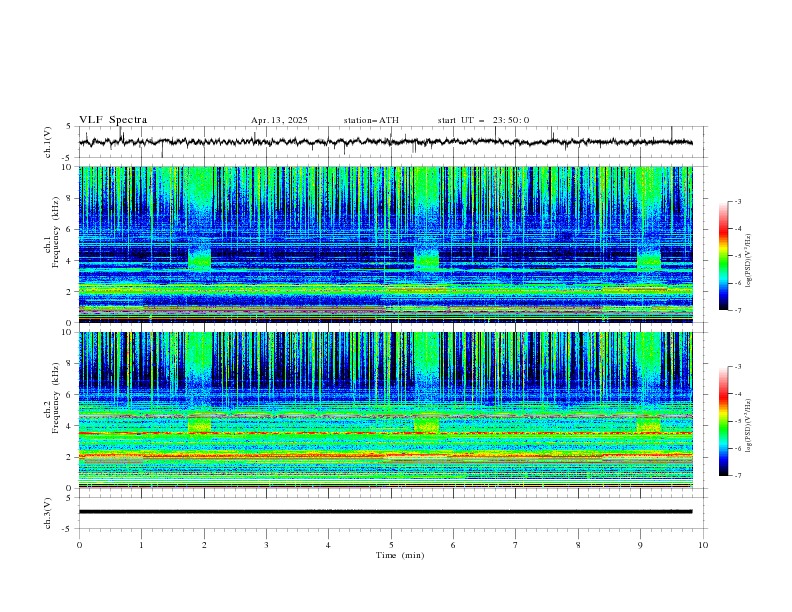Image resolution: width=792 pixels, height=612 pixels.
Task: Click the "-5" tick on the ch.2 colorbar
Action: tap(737, 421)
